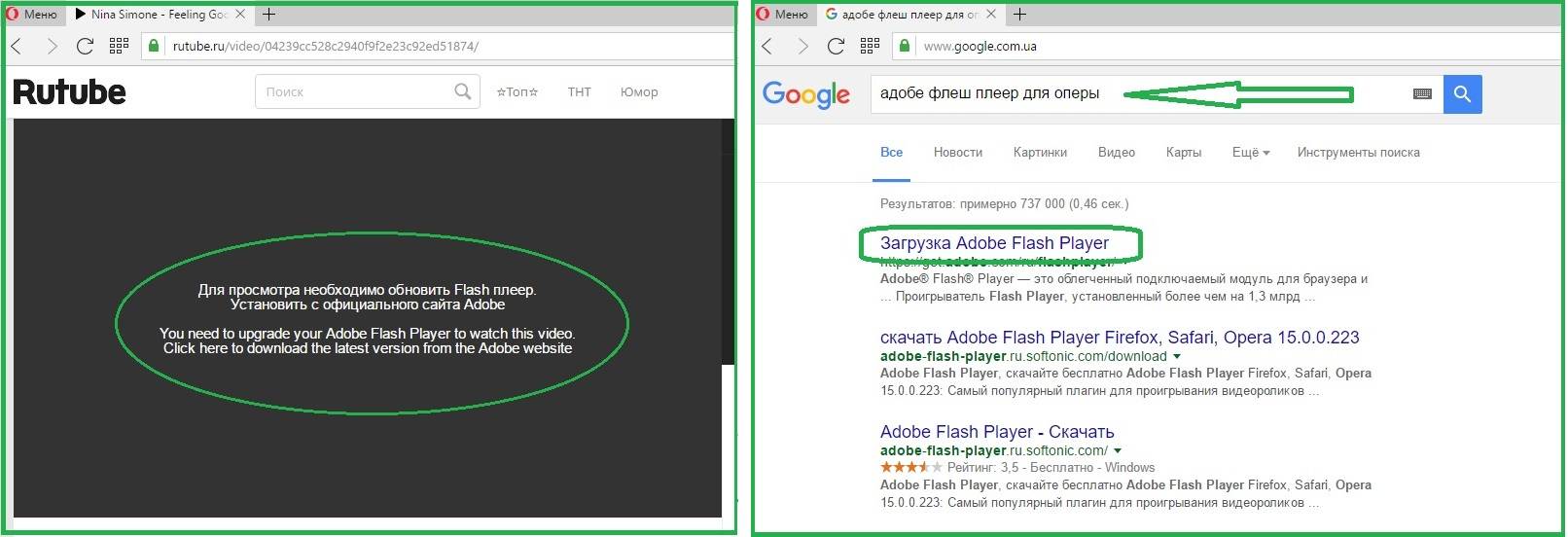The width and height of the screenshot is (1568, 537).
Task: Open the Adobe Flash Player - Скачать result
Action: pyautogui.click(x=996, y=432)
